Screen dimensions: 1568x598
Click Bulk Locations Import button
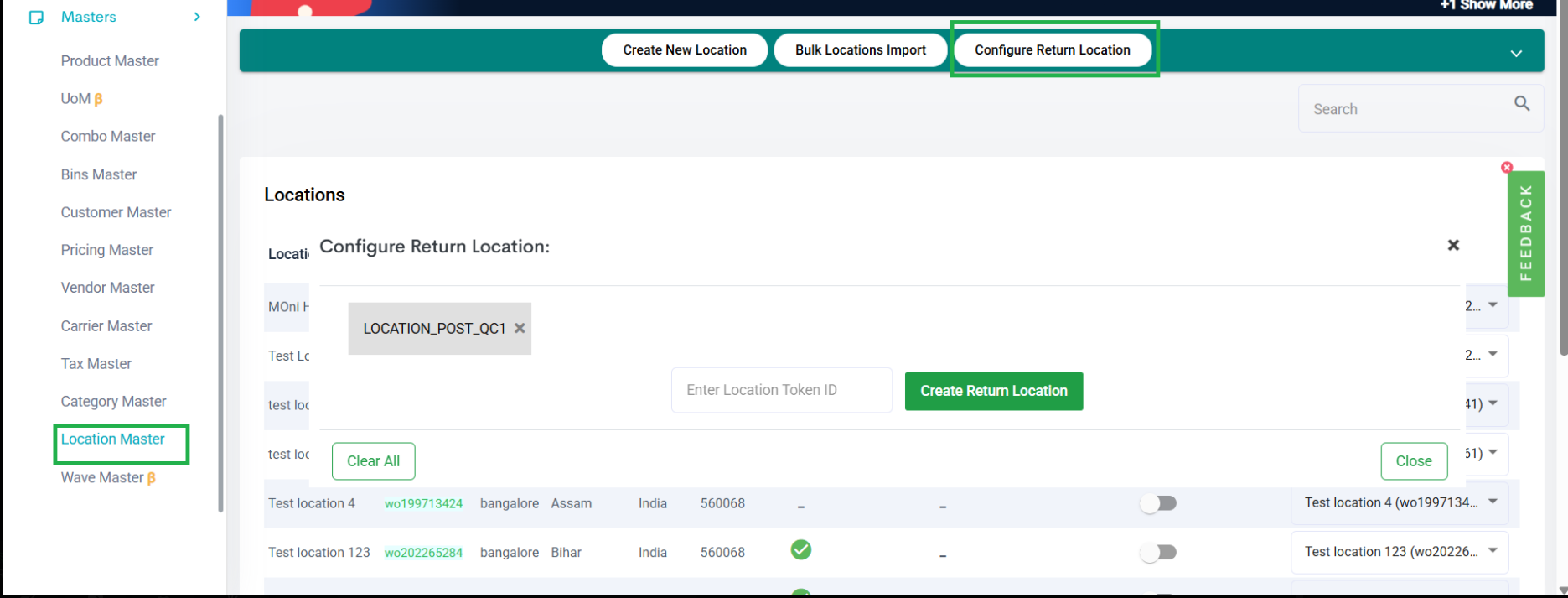coord(861,50)
